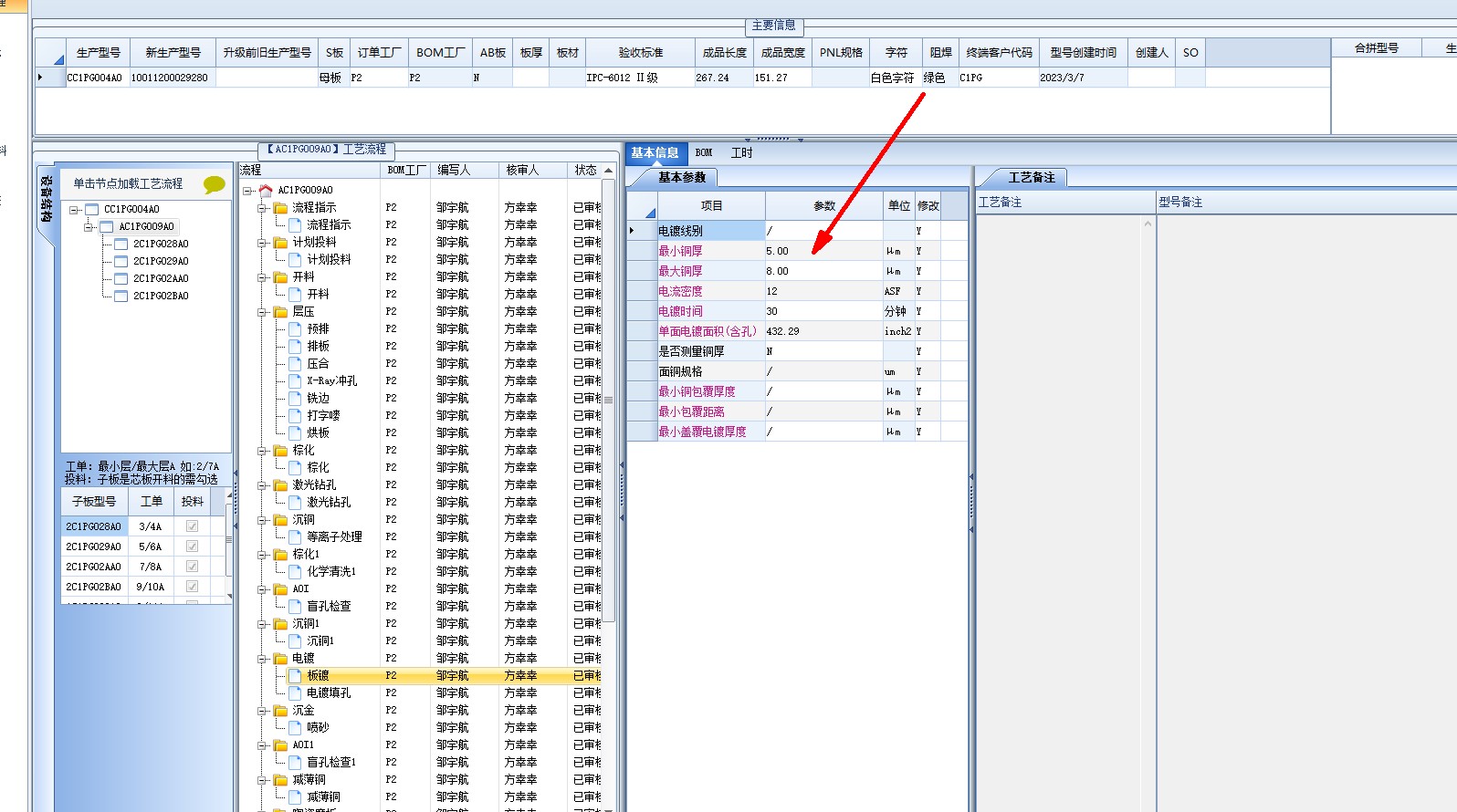Select the X-Ray冲孔 step

click(x=332, y=381)
